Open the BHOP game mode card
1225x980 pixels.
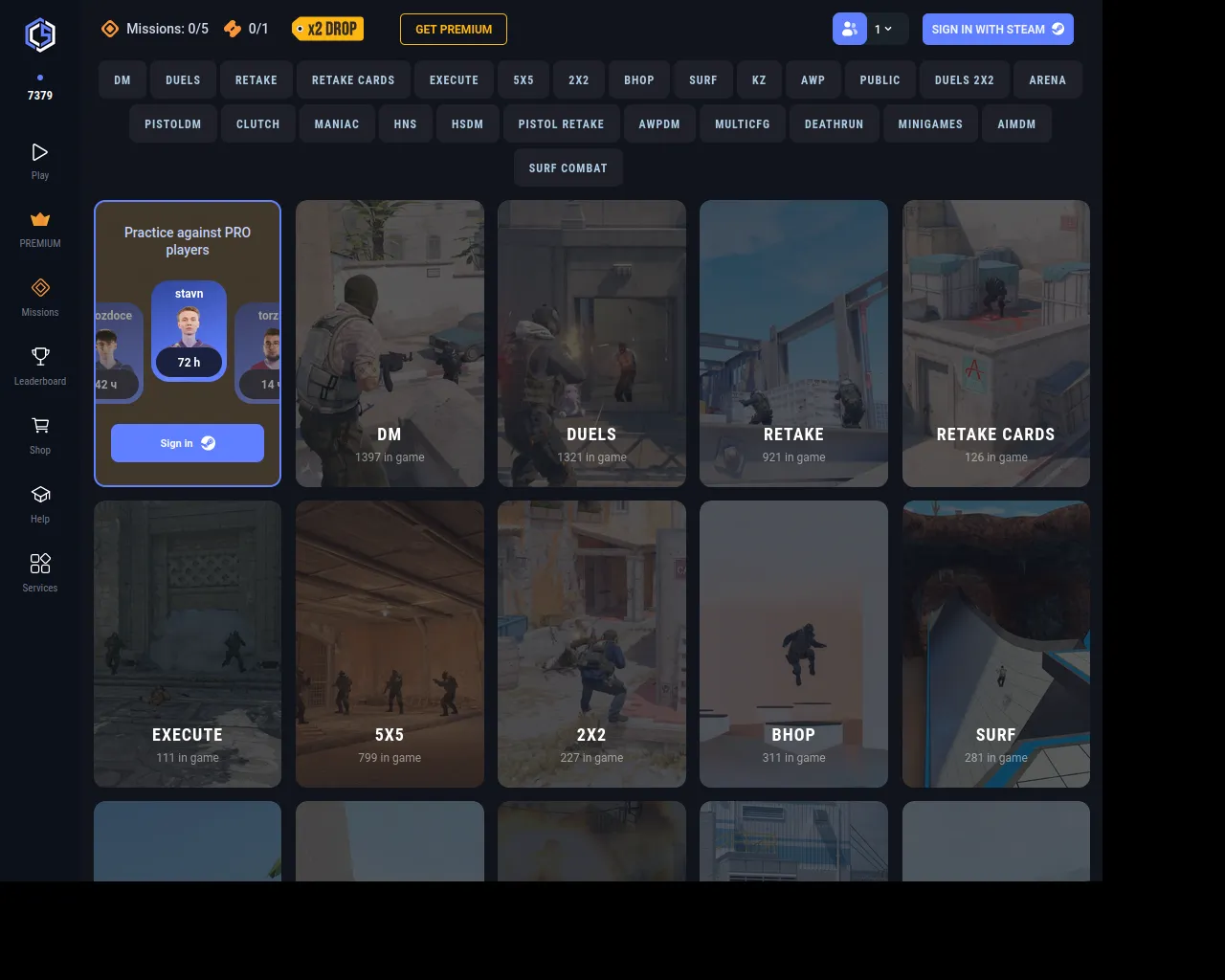click(x=793, y=644)
